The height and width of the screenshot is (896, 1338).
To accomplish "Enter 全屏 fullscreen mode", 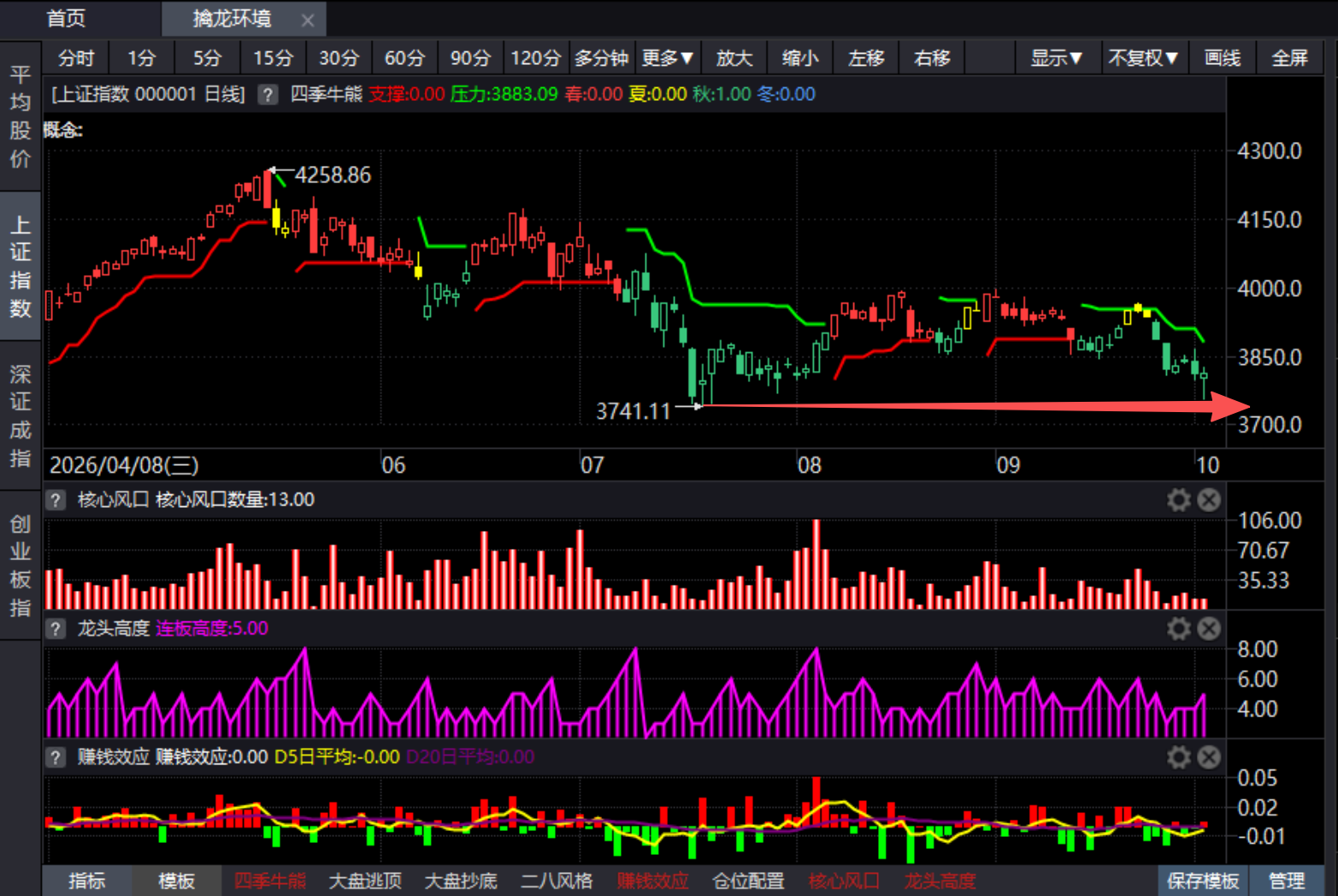I will 1289,58.
